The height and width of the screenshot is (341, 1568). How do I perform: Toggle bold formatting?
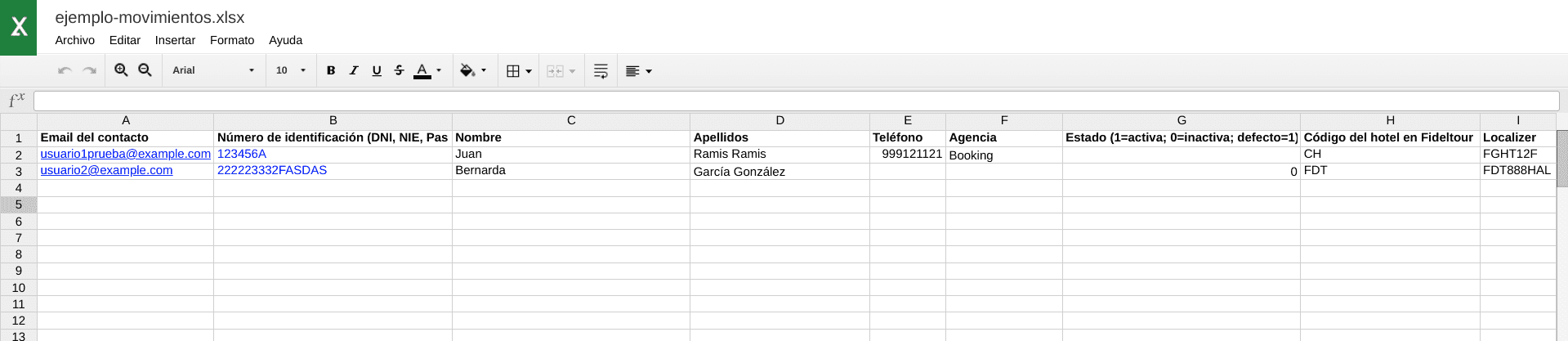point(331,70)
